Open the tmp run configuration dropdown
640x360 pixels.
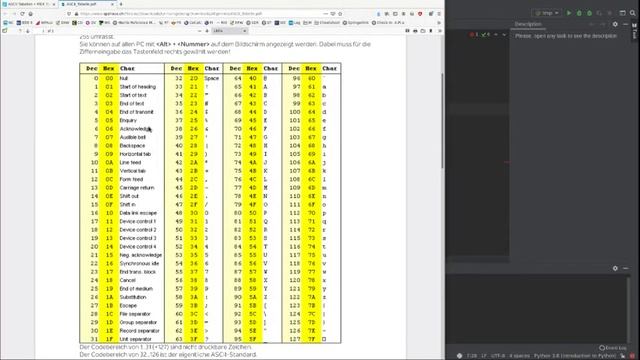(x=547, y=13)
